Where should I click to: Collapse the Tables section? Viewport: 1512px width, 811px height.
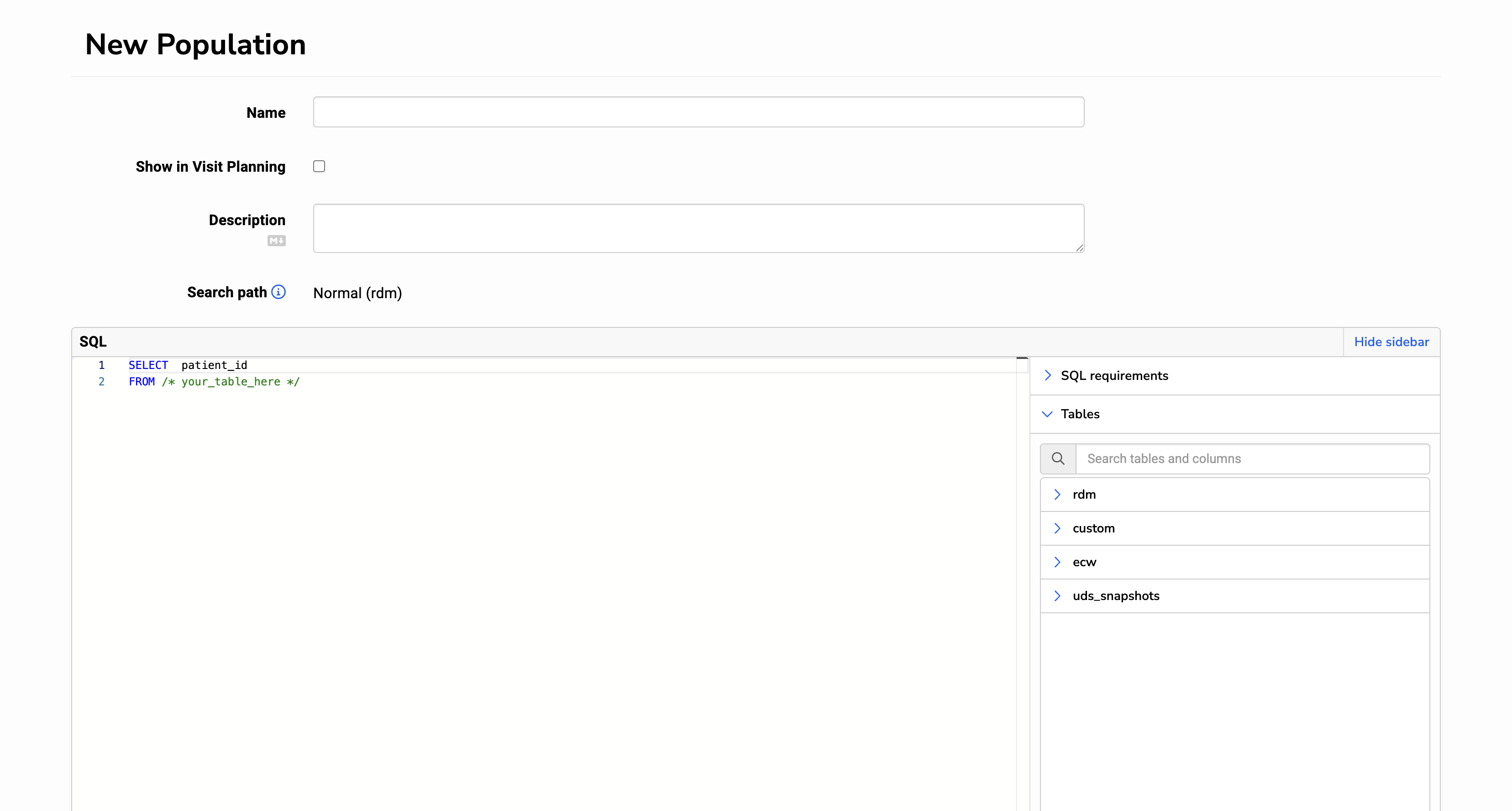(x=1047, y=414)
